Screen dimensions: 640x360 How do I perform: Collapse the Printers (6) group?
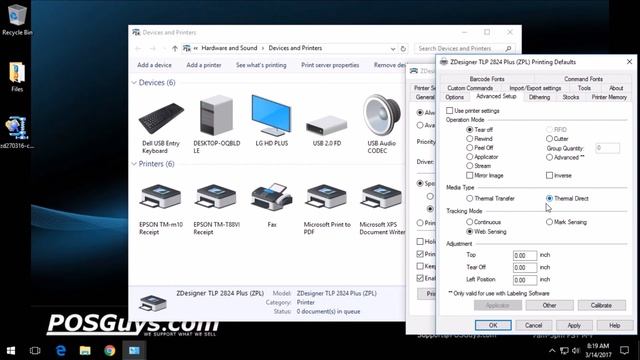point(134,164)
